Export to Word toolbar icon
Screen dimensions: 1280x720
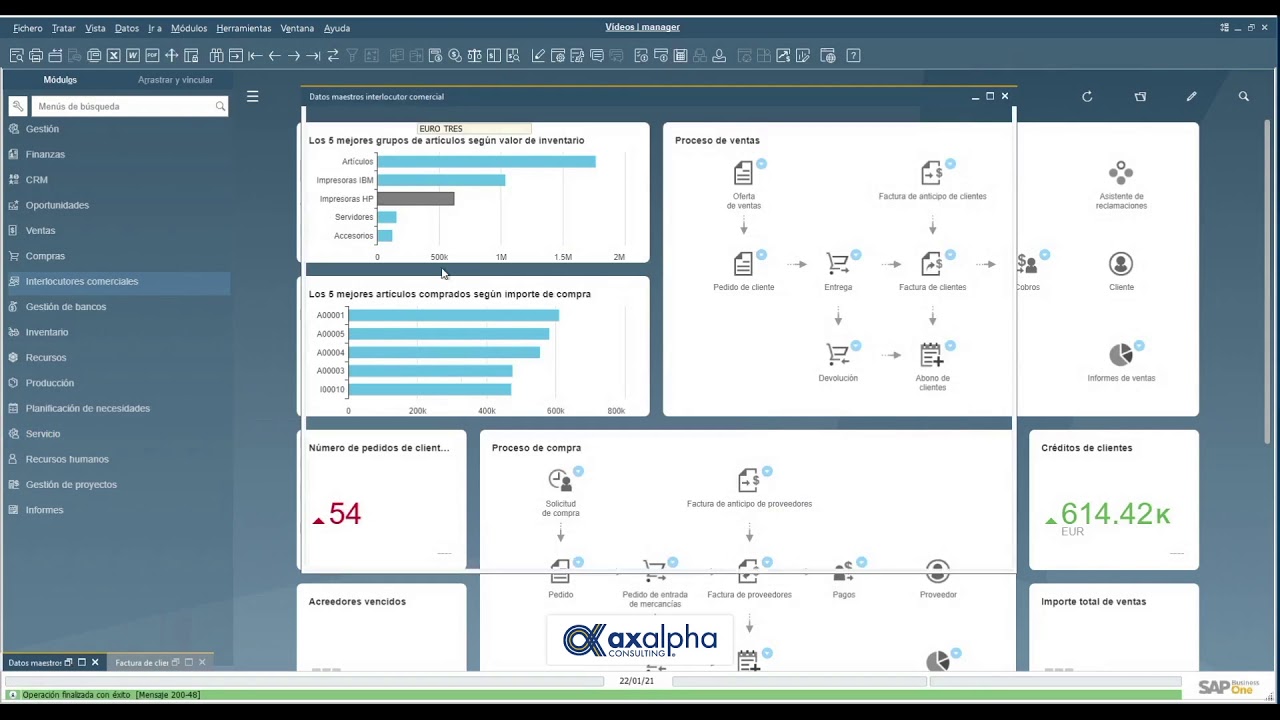click(132, 56)
